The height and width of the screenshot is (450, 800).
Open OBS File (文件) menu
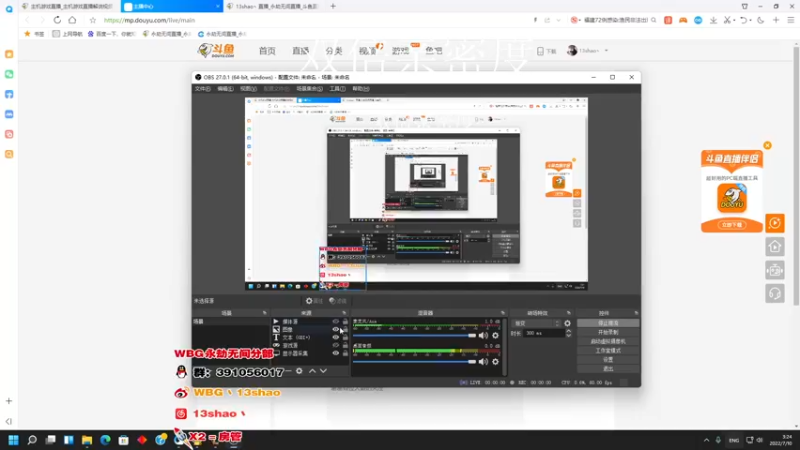[x=203, y=89]
